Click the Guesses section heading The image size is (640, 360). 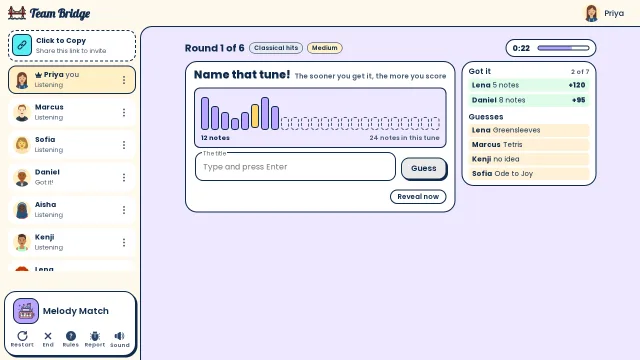point(486,117)
